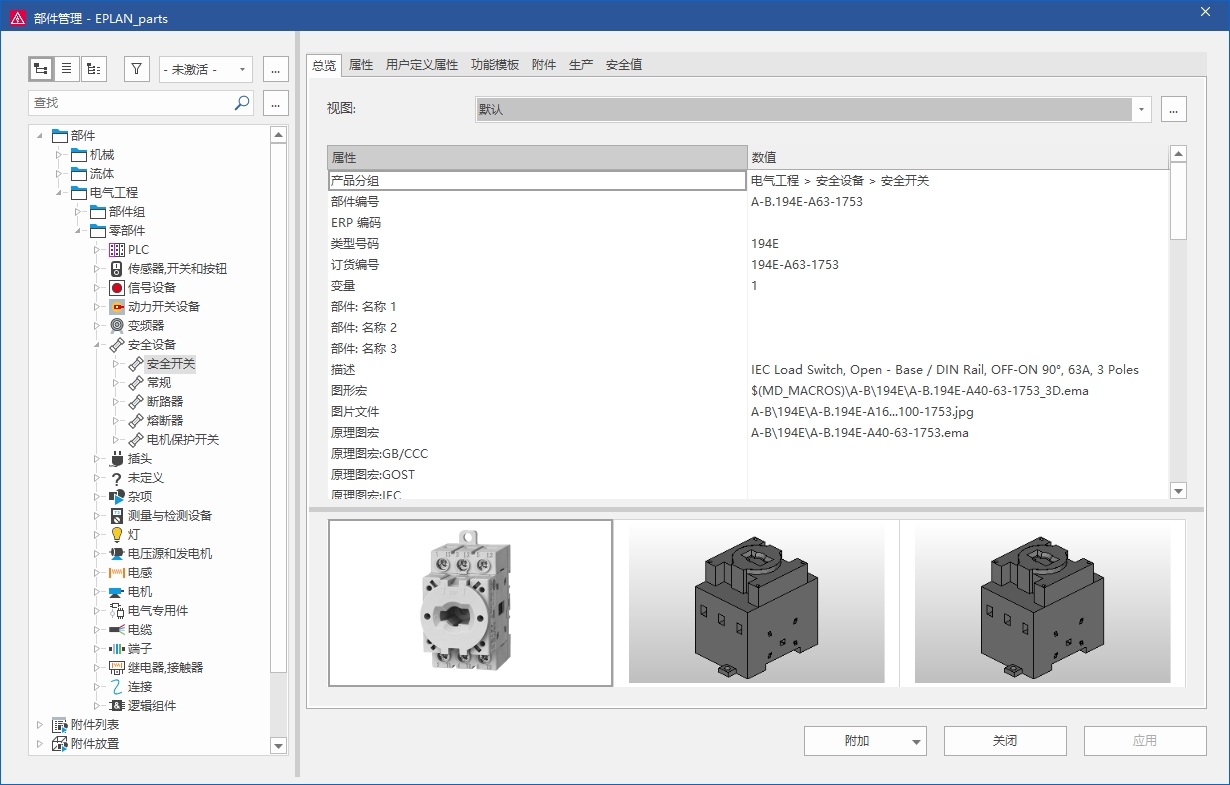Image resolution: width=1230 pixels, height=785 pixels.
Task: Select the PLC category icon
Action: (x=117, y=250)
